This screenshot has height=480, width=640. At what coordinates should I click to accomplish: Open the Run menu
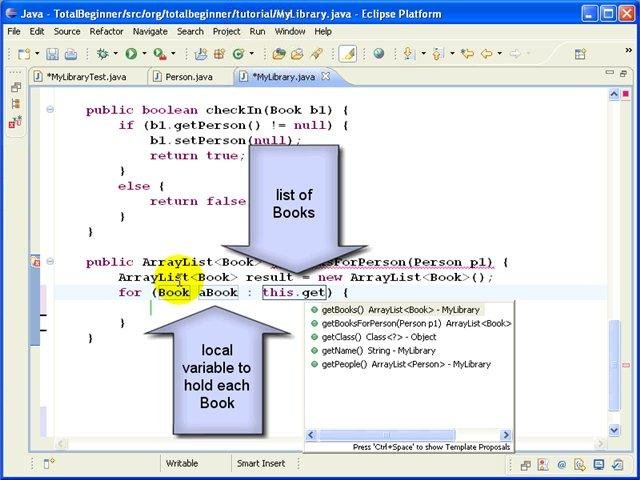point(258,31)
